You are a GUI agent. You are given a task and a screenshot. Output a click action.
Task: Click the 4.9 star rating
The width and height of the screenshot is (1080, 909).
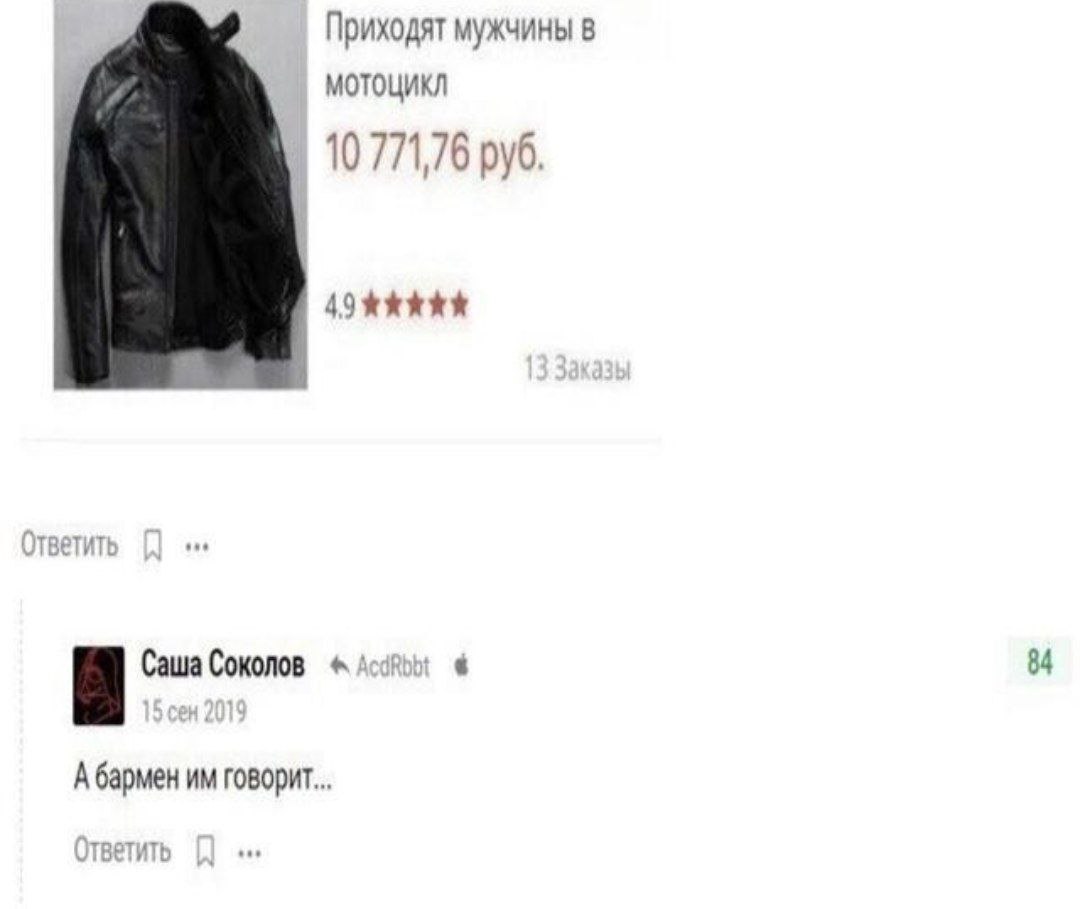397,304
